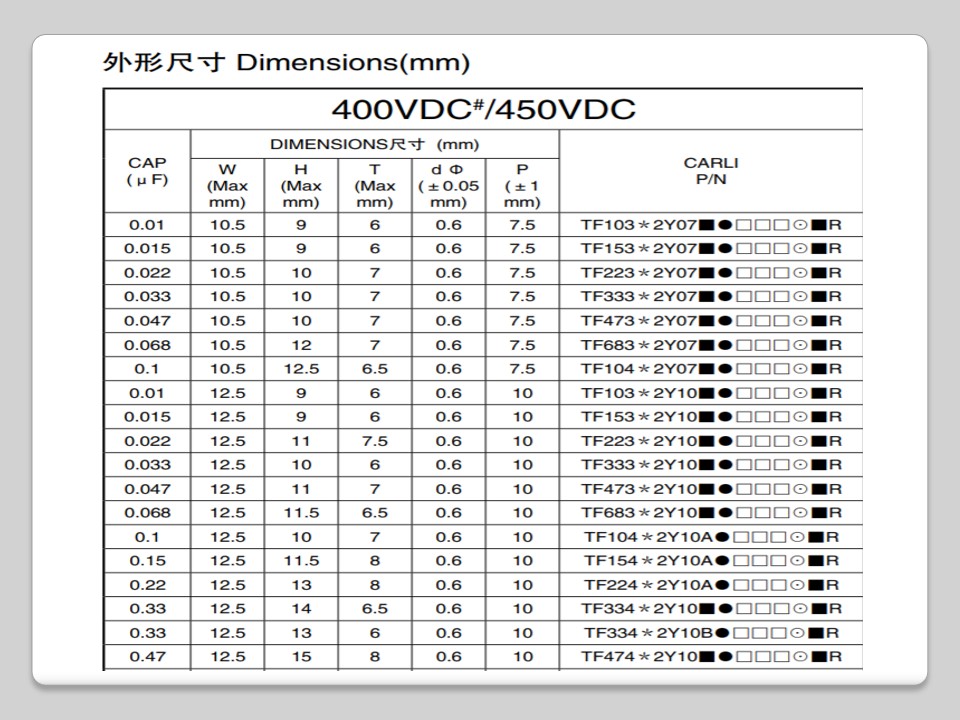The width and height of the screenshot is (960, 720).
Task: Click the title '外形尺寸 Dimensions(mm)'
Action: point(286,63)
